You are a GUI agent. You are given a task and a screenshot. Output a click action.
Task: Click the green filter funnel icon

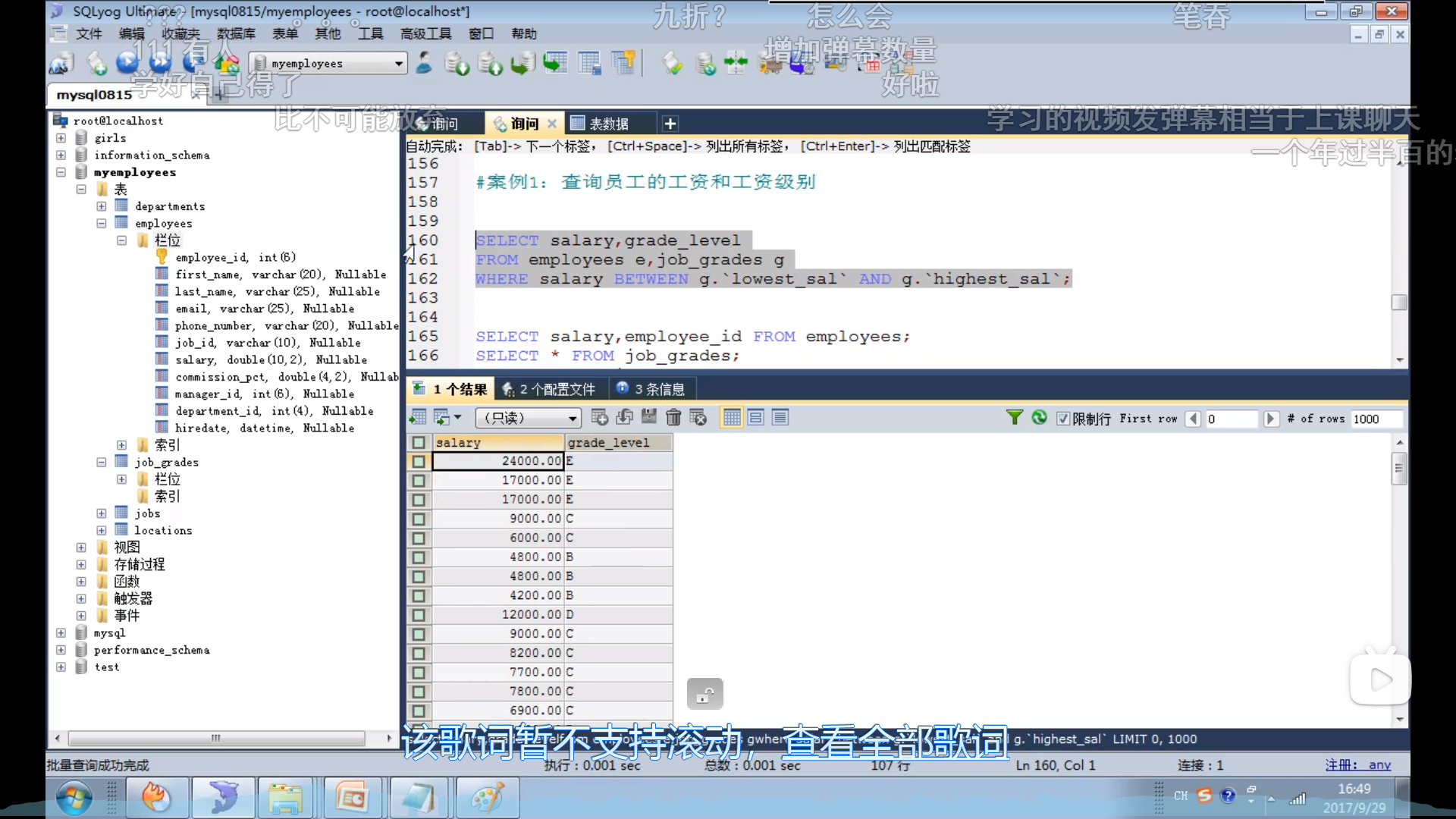(1014, 418)
